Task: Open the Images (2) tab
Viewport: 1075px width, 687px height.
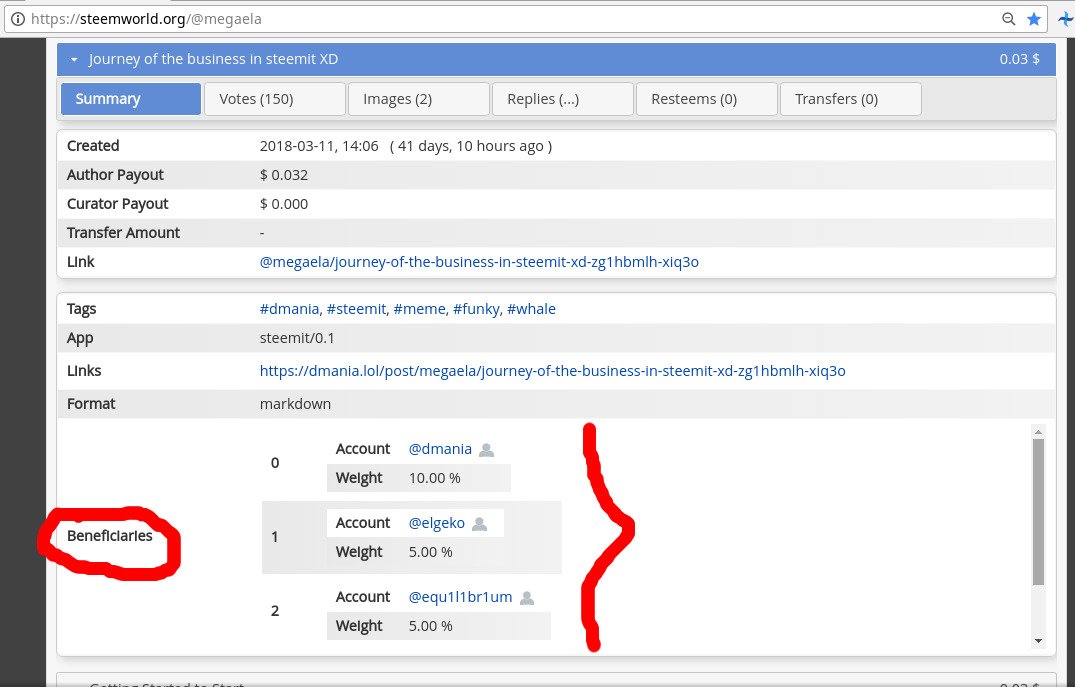Action: pyautogui.click(x=419, y=99)
